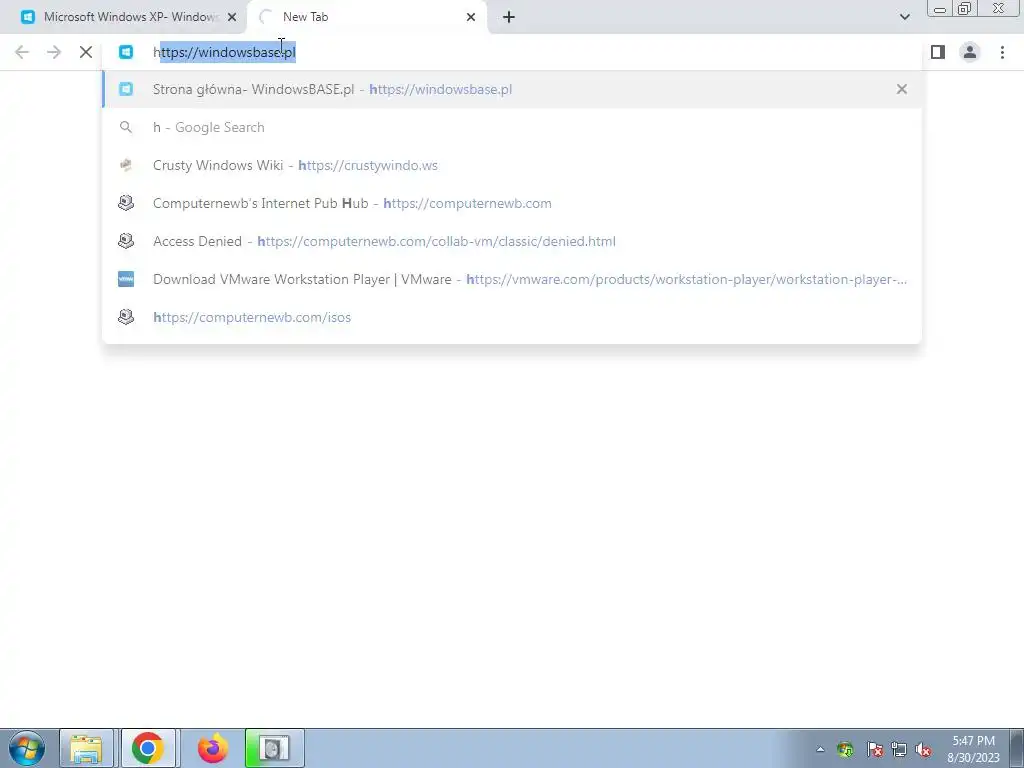Remove the WindowsBASE.pl suggestion

[x=902, y=89]
